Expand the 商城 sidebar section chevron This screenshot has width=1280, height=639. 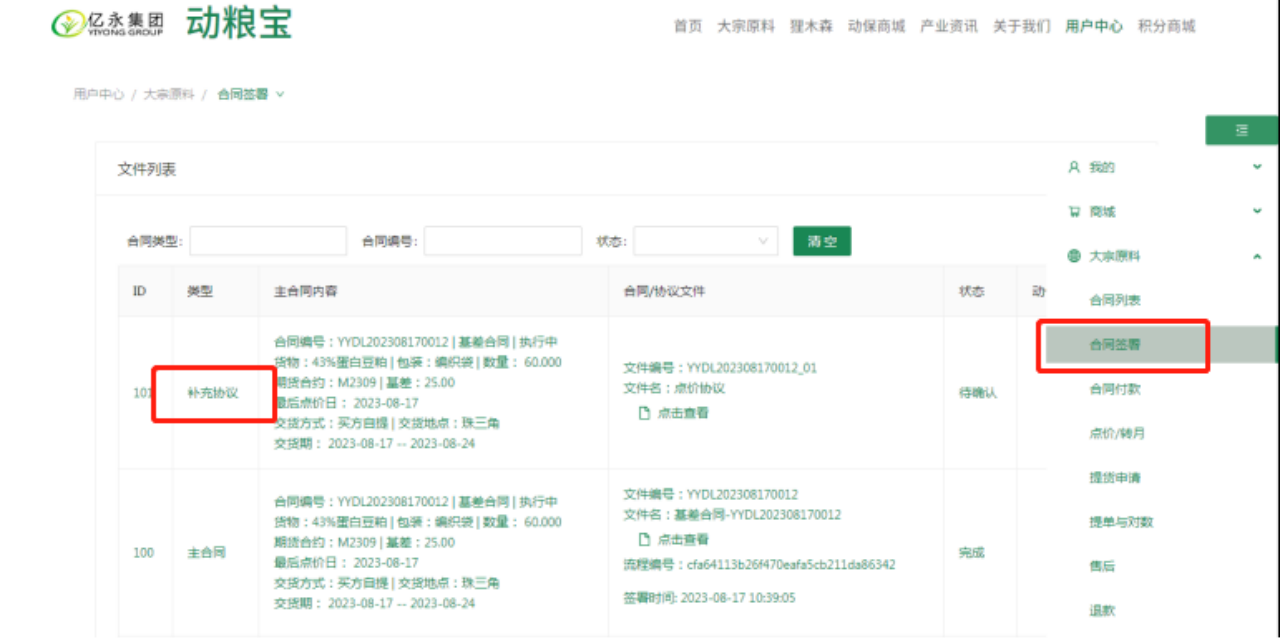(x=1257, y=211)
